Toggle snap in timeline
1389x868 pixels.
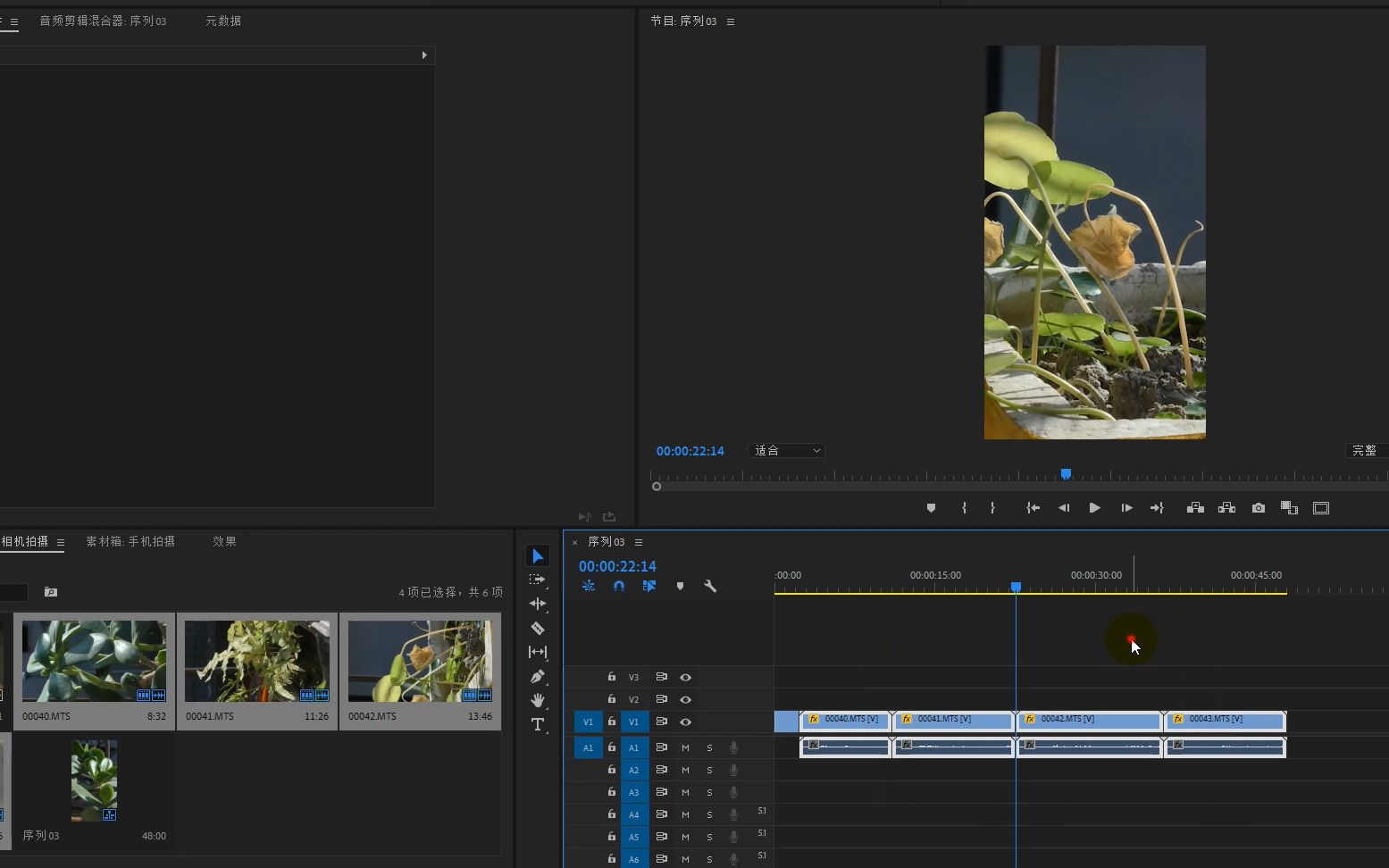(x=619, y=587)
